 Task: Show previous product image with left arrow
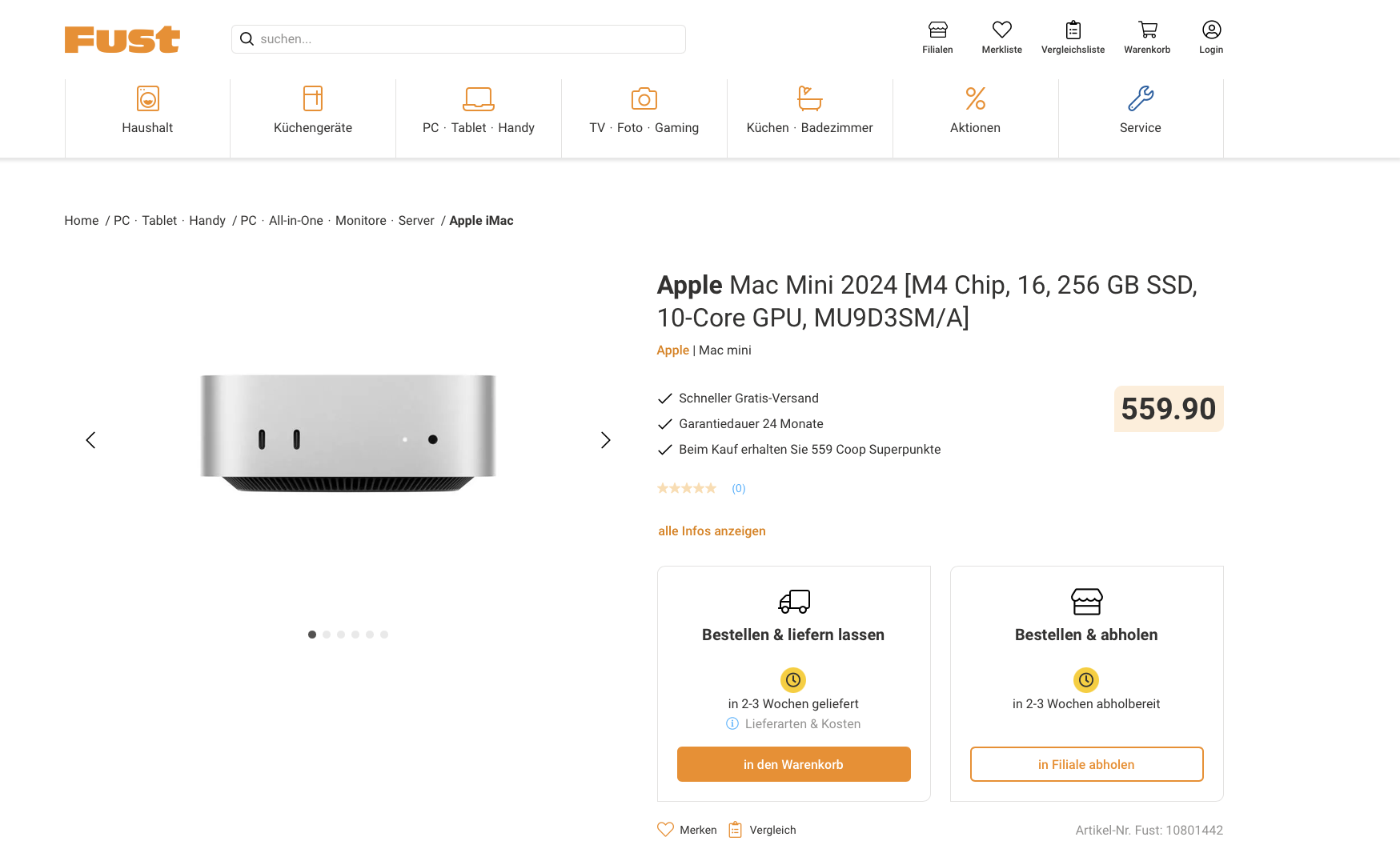point(90,440)
